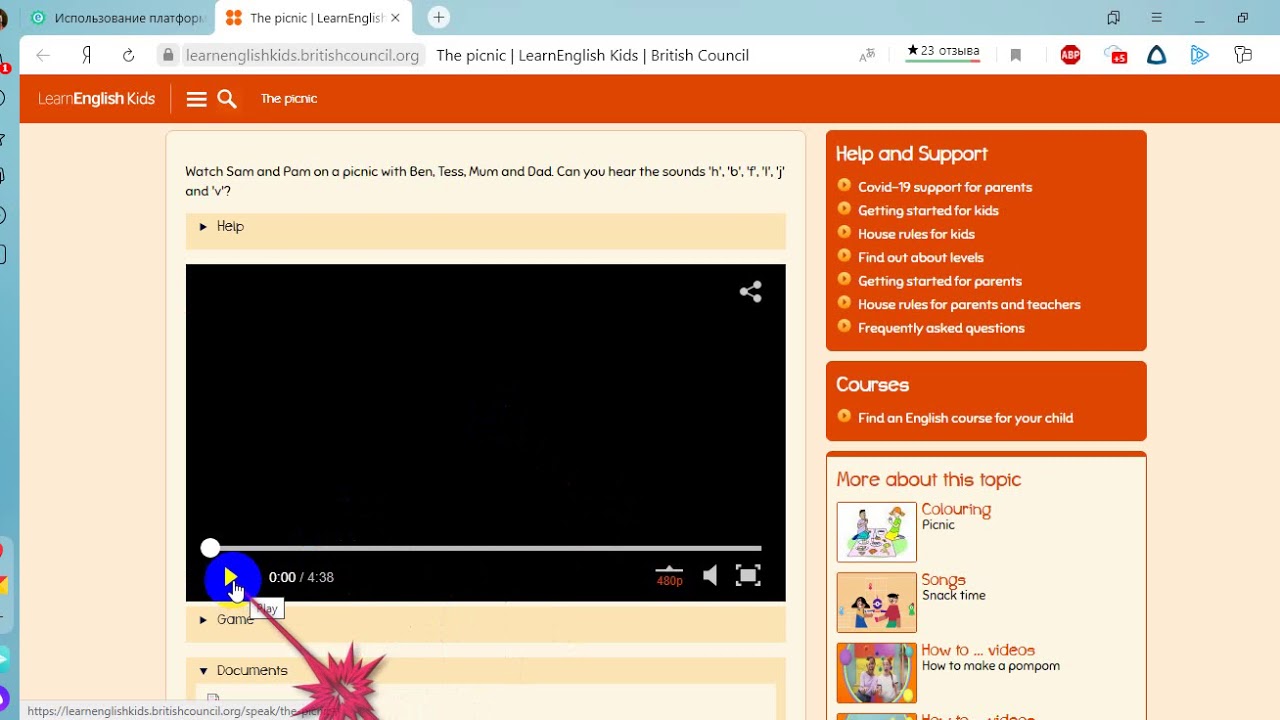Open the browser settings menu icon
The height and width of the screenshot is (720, 1280).
(1156, 18)
